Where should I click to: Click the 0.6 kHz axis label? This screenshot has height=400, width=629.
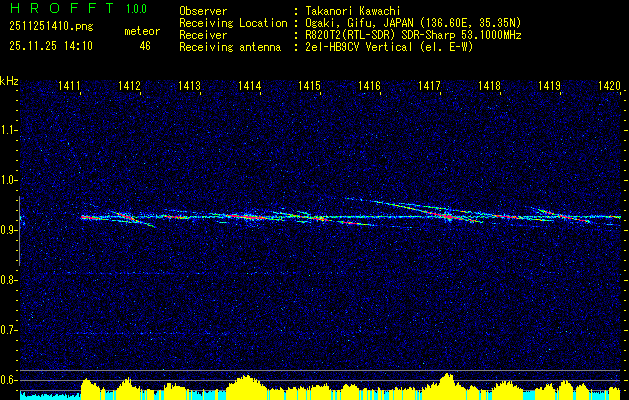click(x=8, y=380)
